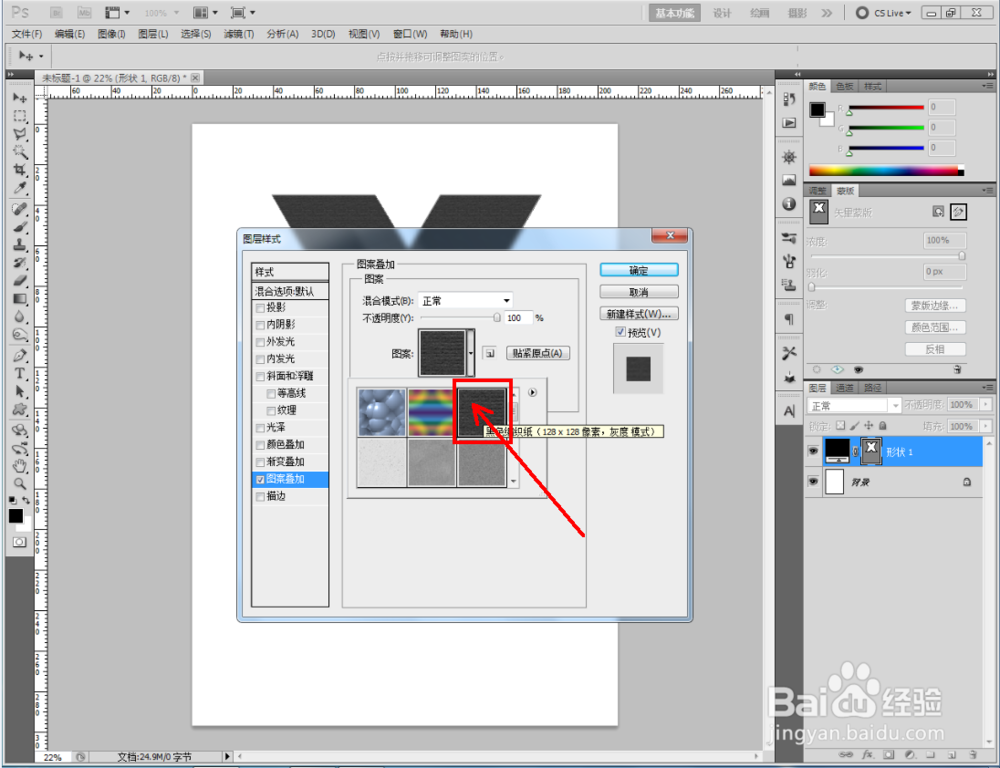Select the Custom Shape tool

[x=20, y=410]
